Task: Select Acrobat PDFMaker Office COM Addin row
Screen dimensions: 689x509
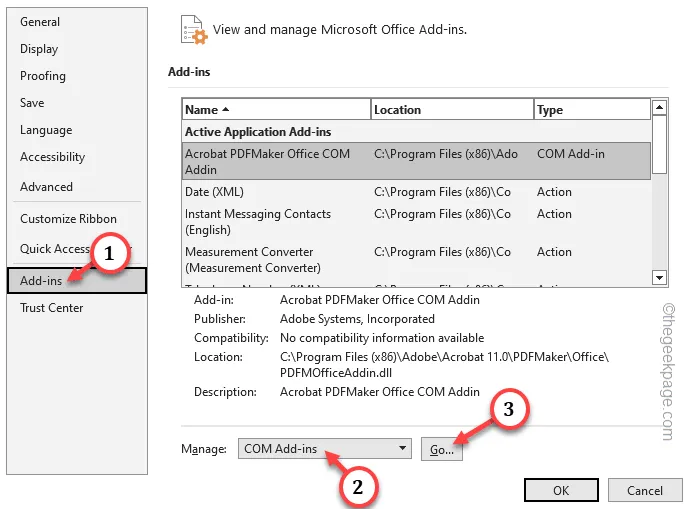Action: coord(416,161)
